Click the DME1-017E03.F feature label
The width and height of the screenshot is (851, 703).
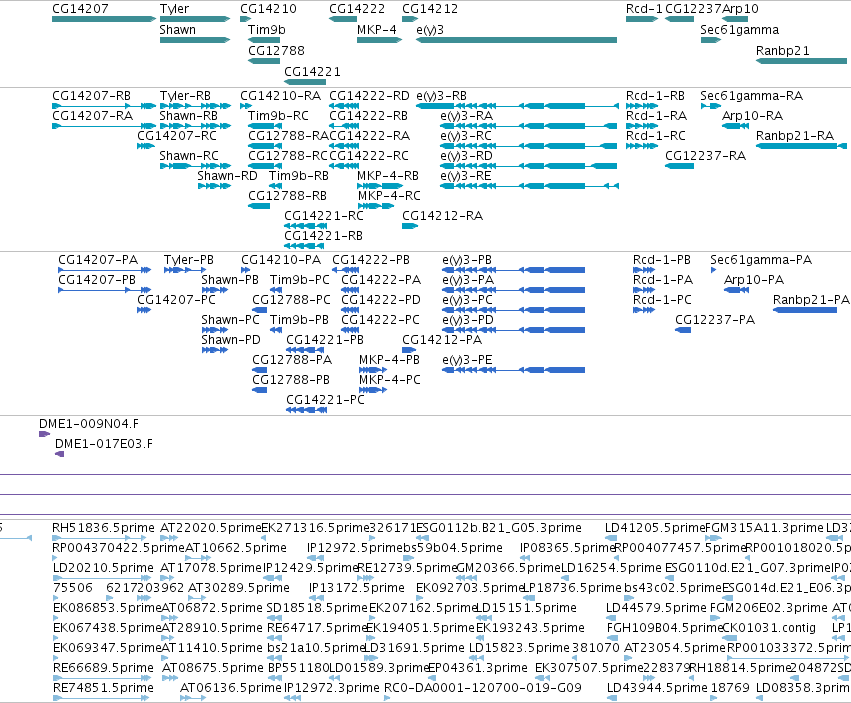click(104, 444)
